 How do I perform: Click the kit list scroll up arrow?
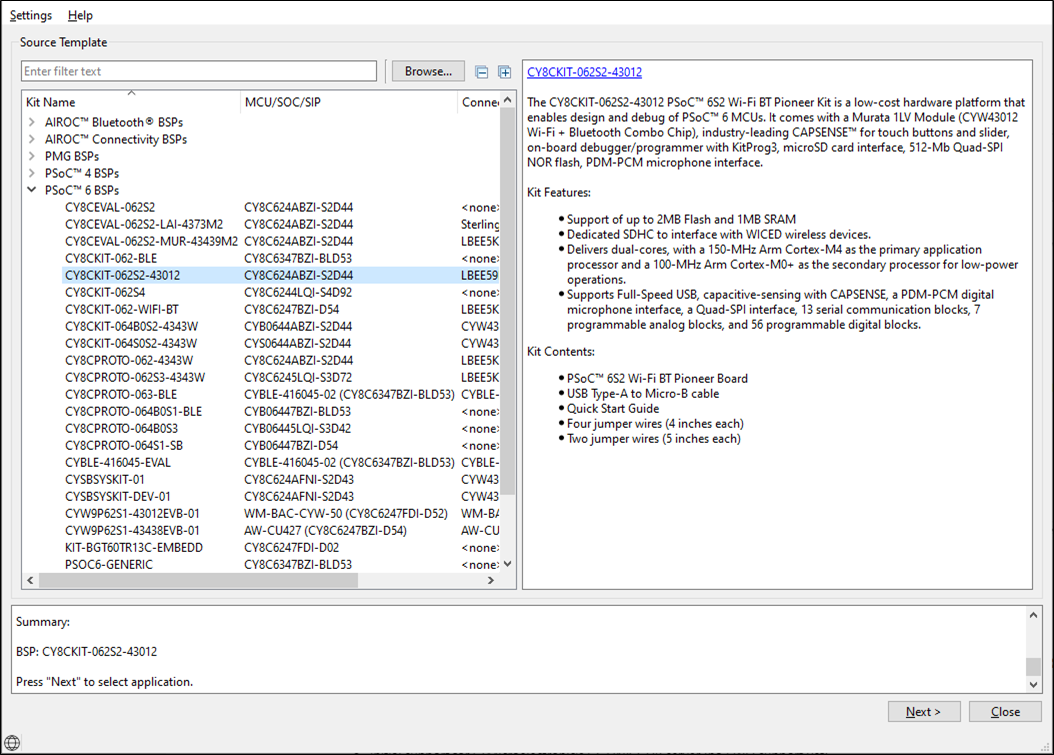[x=508, y=100]
